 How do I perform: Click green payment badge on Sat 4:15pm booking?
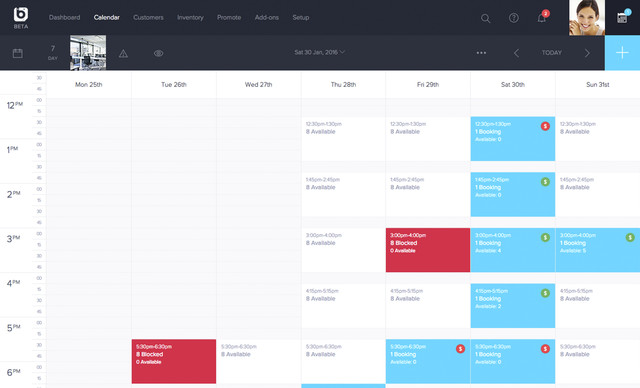[545, 293]
